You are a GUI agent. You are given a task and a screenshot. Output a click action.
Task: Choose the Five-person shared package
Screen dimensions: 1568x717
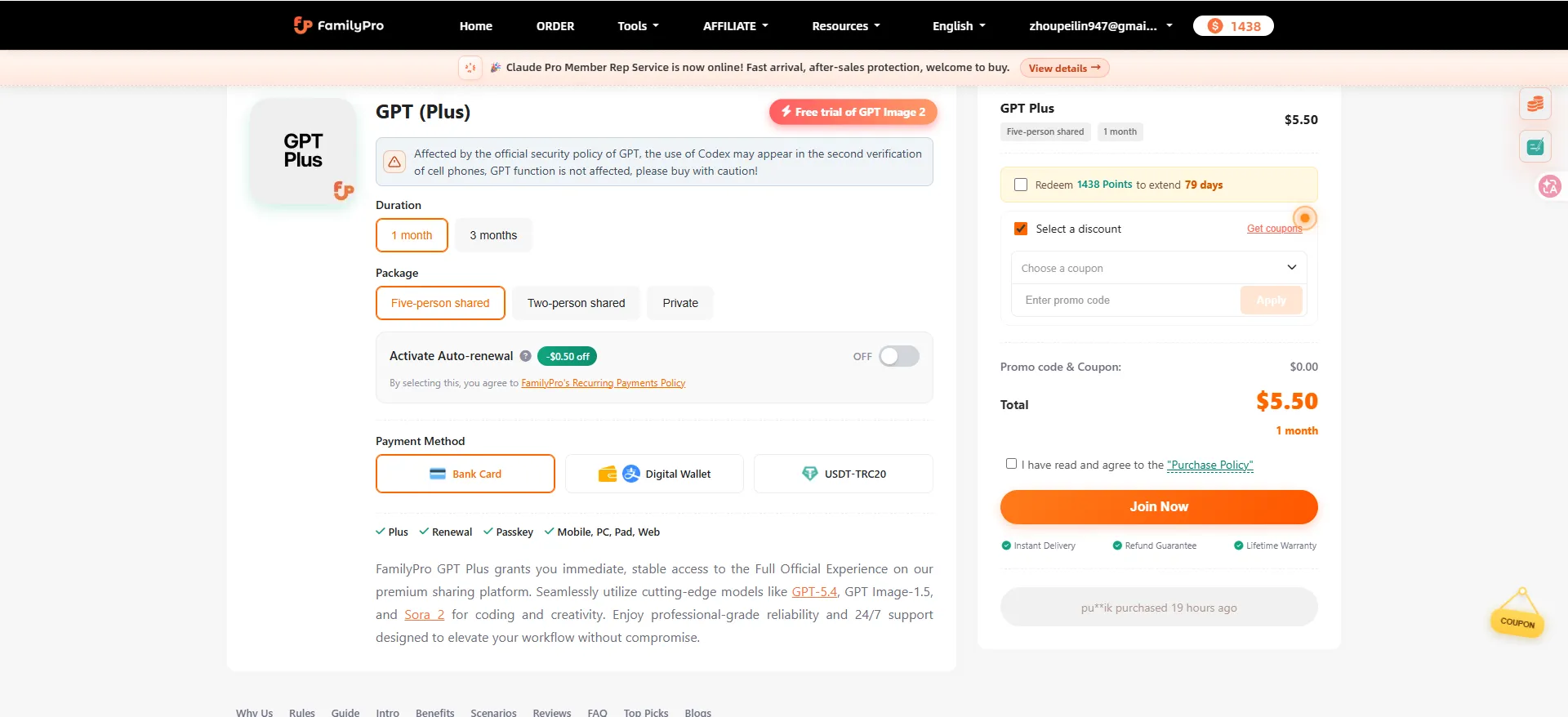click(440, 303)
